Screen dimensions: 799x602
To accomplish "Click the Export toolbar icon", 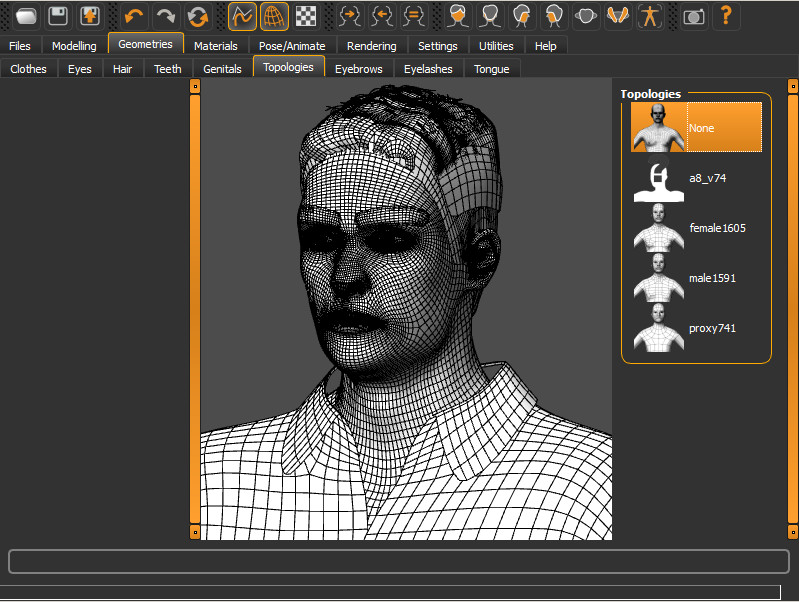I will 90,16.
